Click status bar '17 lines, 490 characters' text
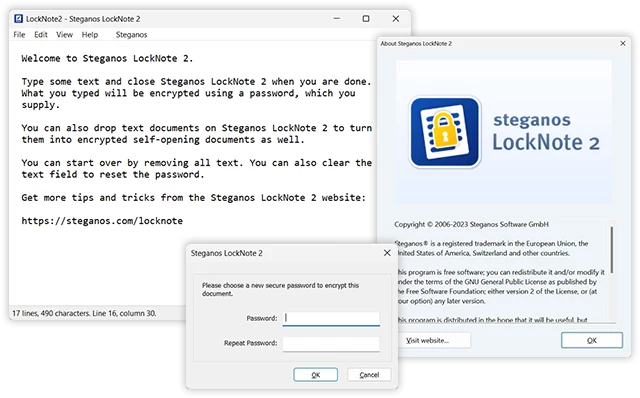 (84, 314)
